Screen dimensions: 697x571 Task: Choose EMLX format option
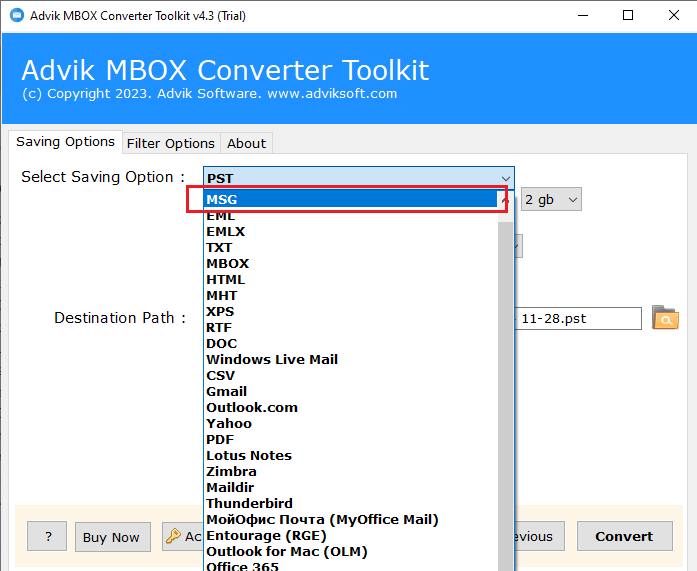[350, 232]
